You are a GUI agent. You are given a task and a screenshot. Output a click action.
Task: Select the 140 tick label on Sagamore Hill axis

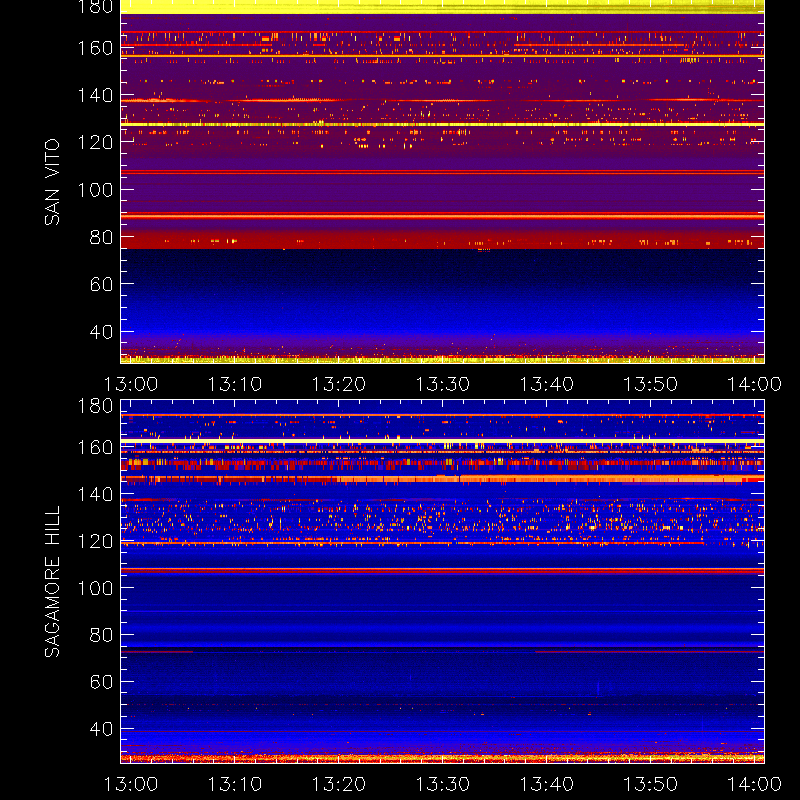[x=95, y=494]
